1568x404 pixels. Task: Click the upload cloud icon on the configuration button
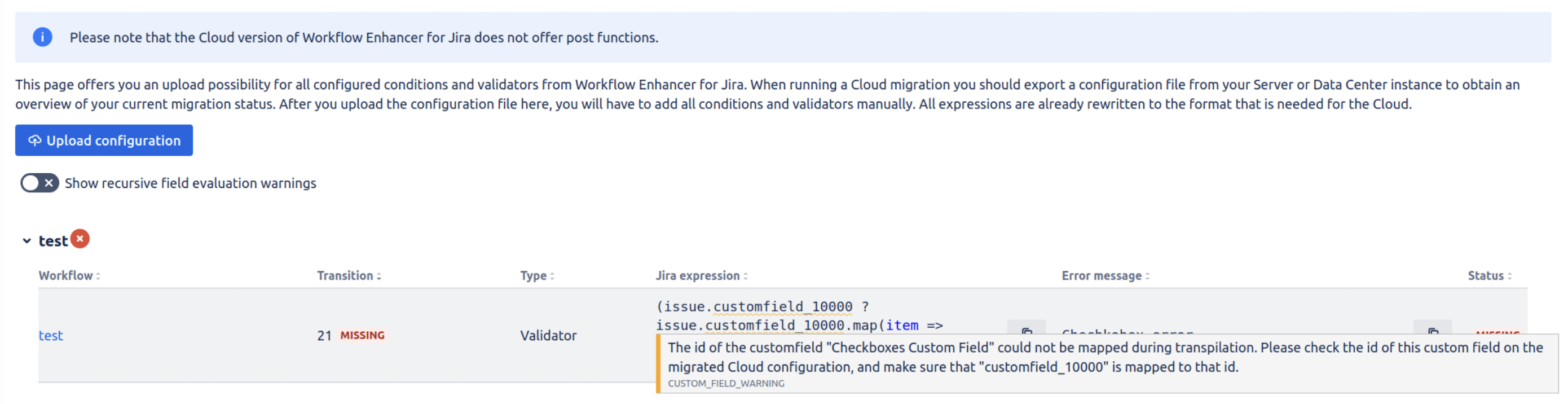click(35, 140)
